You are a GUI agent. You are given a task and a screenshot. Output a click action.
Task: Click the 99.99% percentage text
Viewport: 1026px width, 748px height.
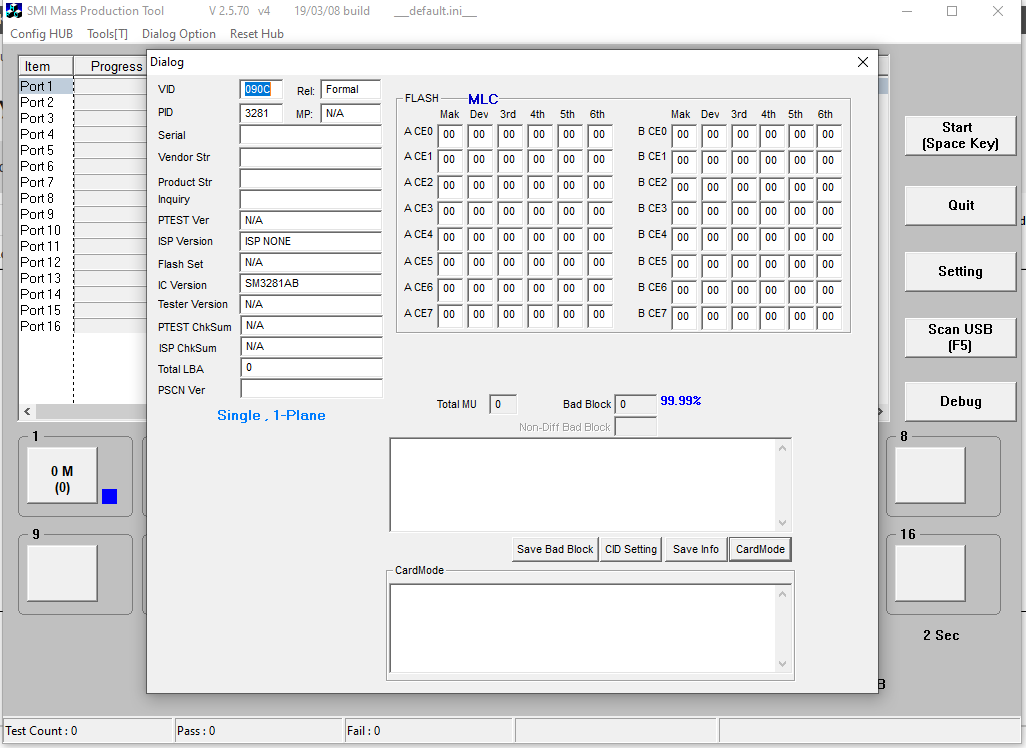pos(681,401)
